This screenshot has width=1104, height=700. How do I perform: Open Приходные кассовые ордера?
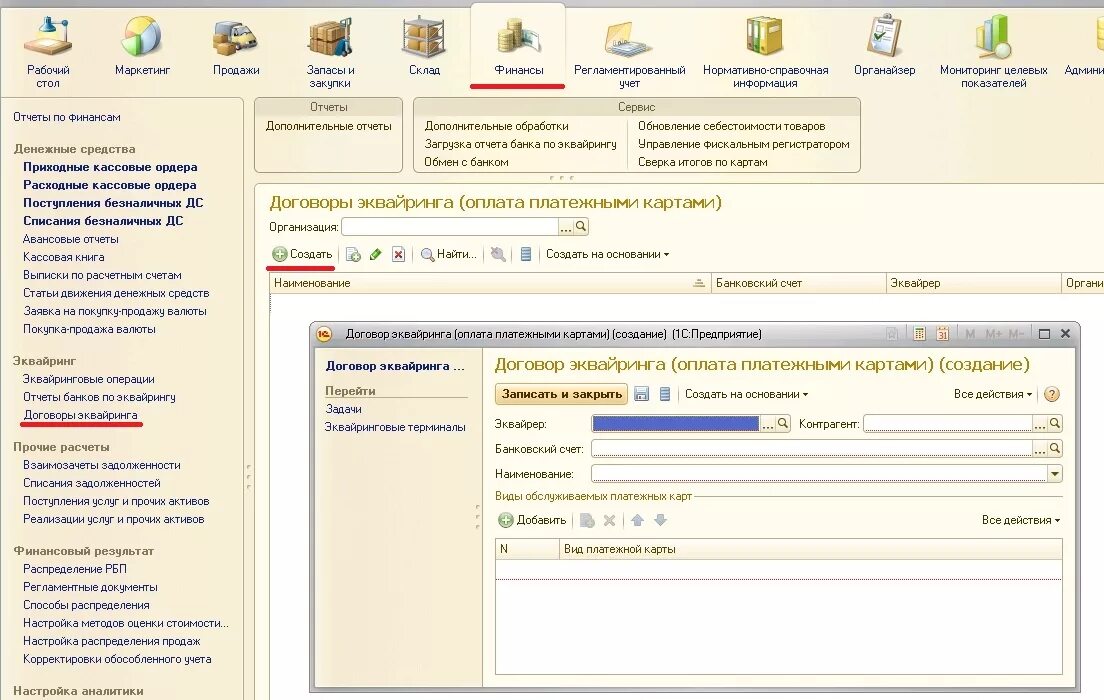110,168
